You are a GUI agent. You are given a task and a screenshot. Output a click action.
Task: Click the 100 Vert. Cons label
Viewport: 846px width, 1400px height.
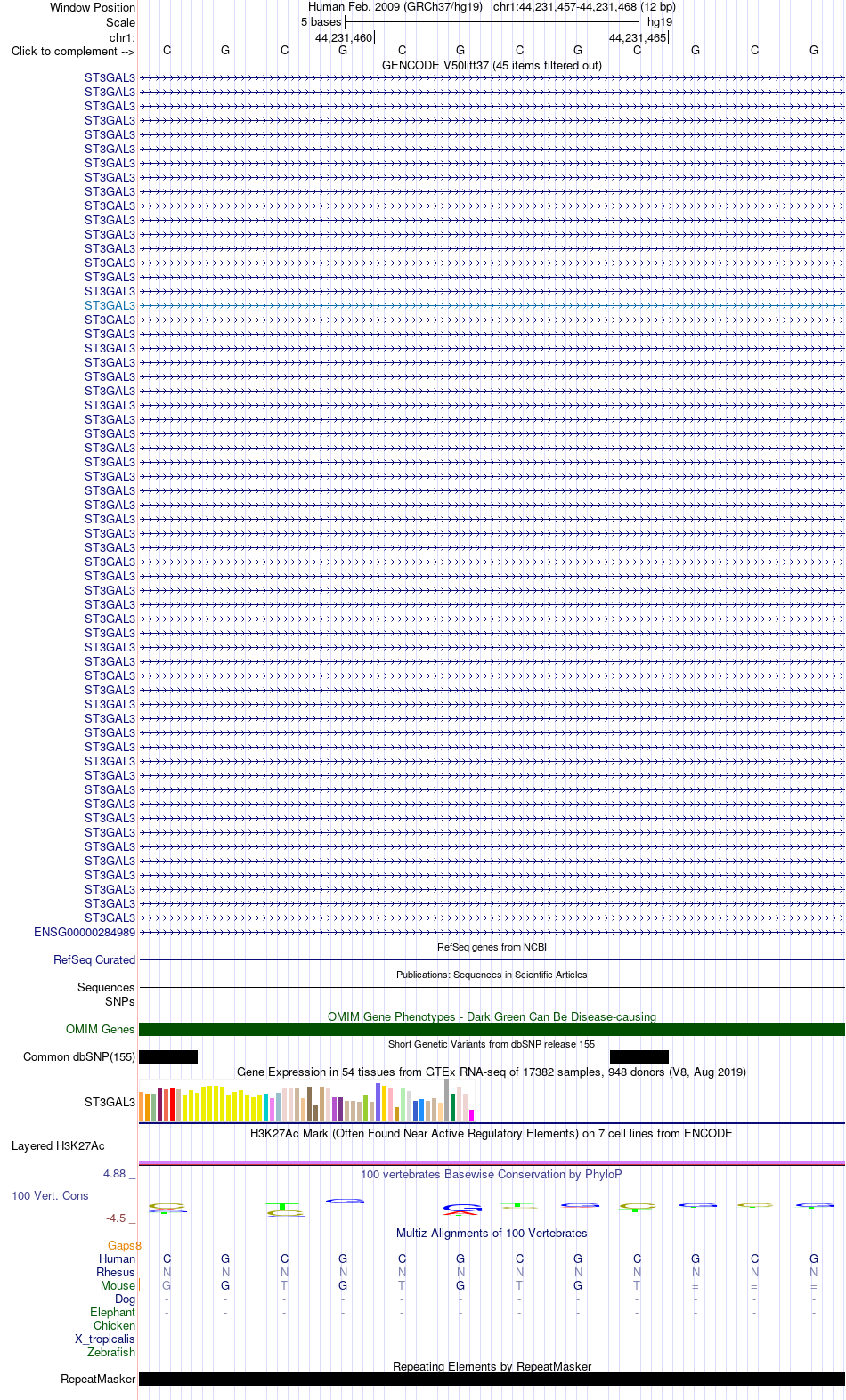tap(50, 1195)
